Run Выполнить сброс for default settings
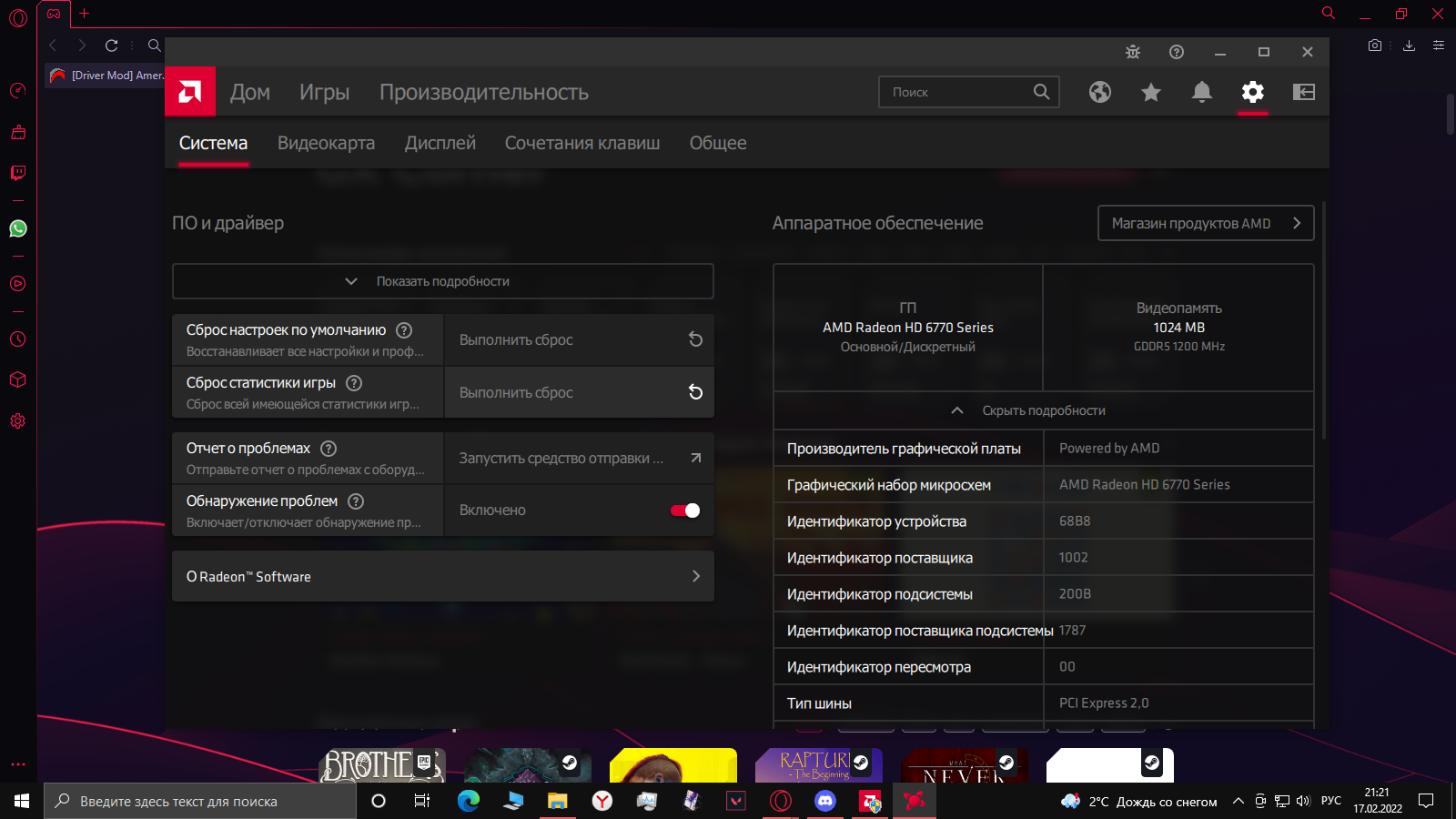 pos(579,339)
